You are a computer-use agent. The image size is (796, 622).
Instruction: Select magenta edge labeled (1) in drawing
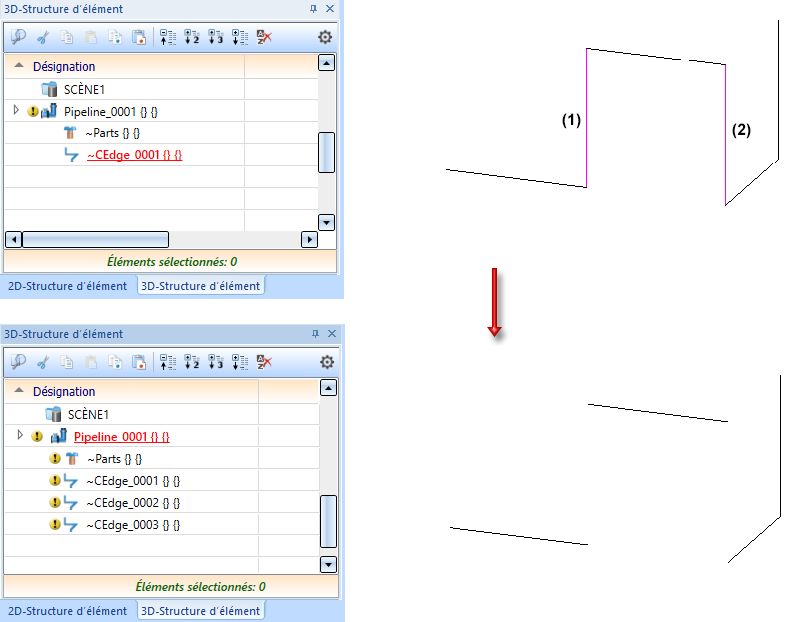tap(586, 118)
